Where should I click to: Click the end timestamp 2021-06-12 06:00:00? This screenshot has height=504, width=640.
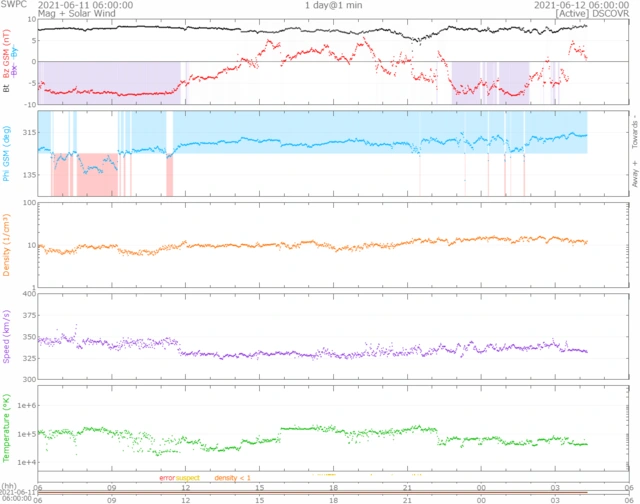click(581, 5)
